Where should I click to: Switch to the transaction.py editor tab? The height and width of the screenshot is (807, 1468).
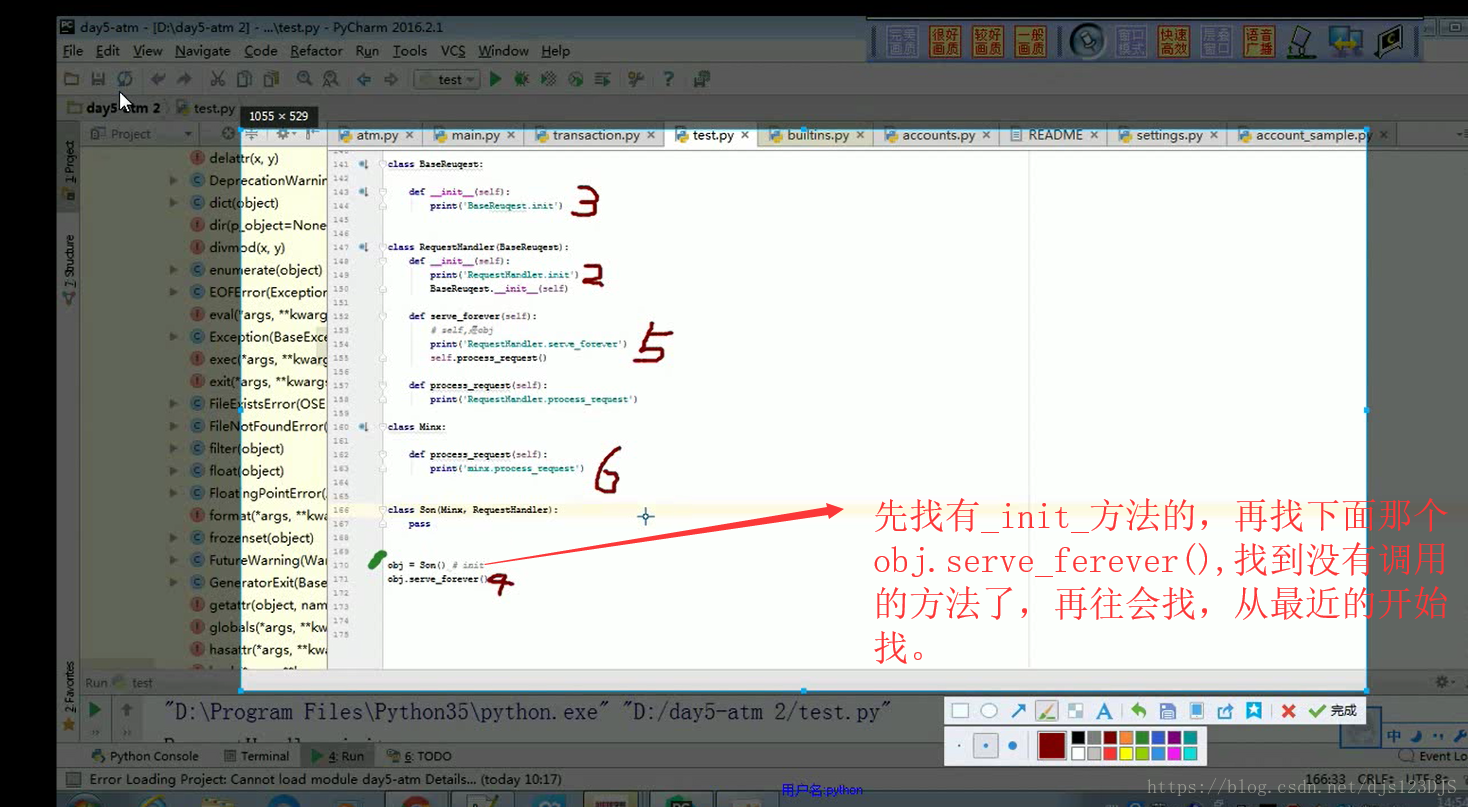click(596, 135)
